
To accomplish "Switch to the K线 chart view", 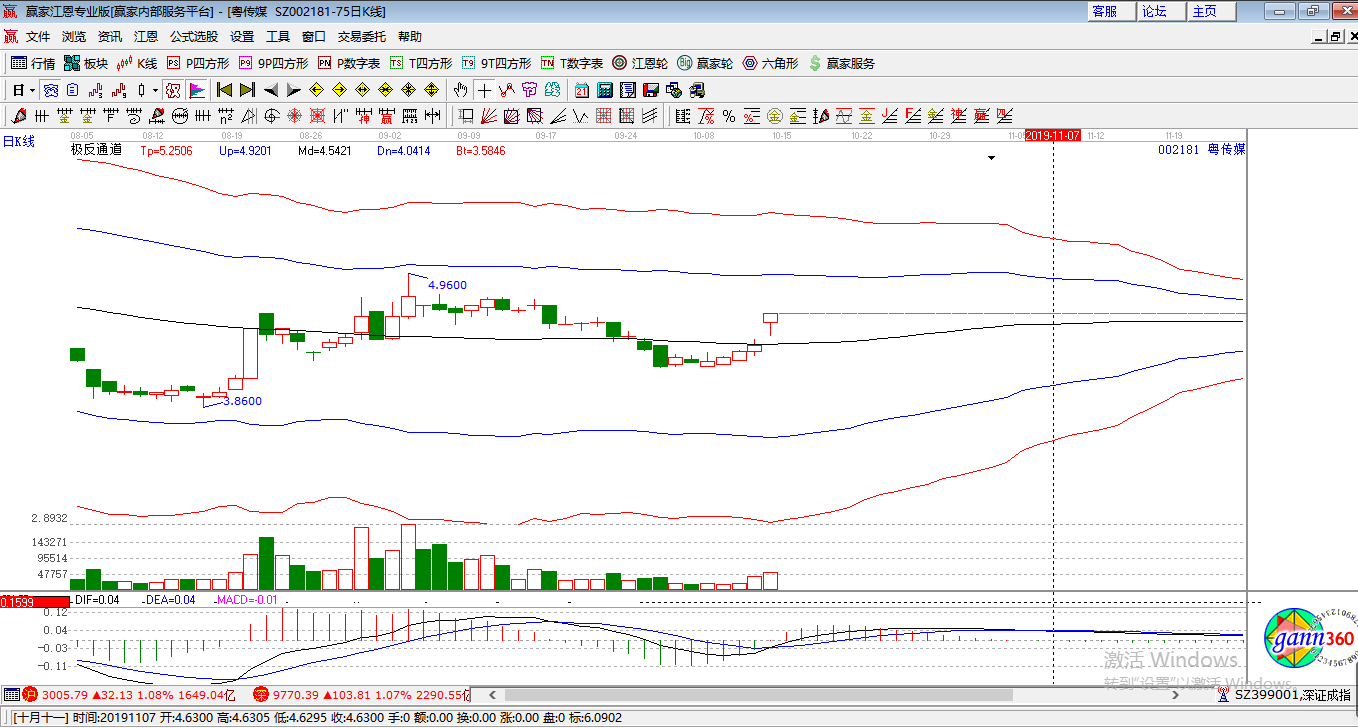I will (137, 63).
